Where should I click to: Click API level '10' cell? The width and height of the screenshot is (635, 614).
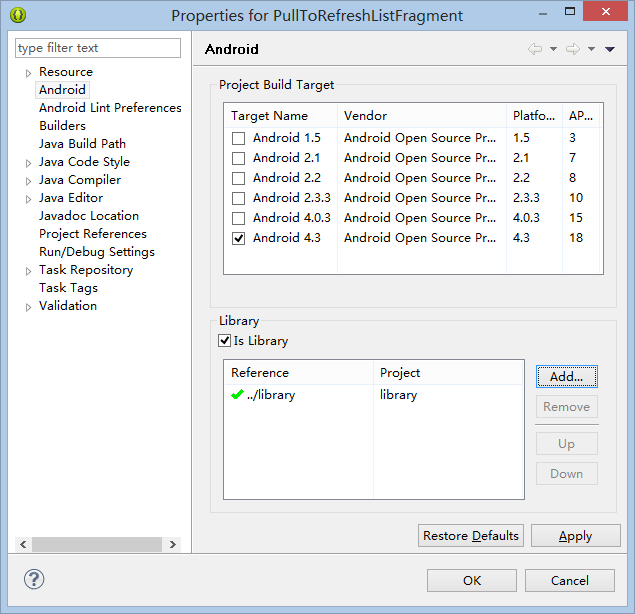coord(576,198)
